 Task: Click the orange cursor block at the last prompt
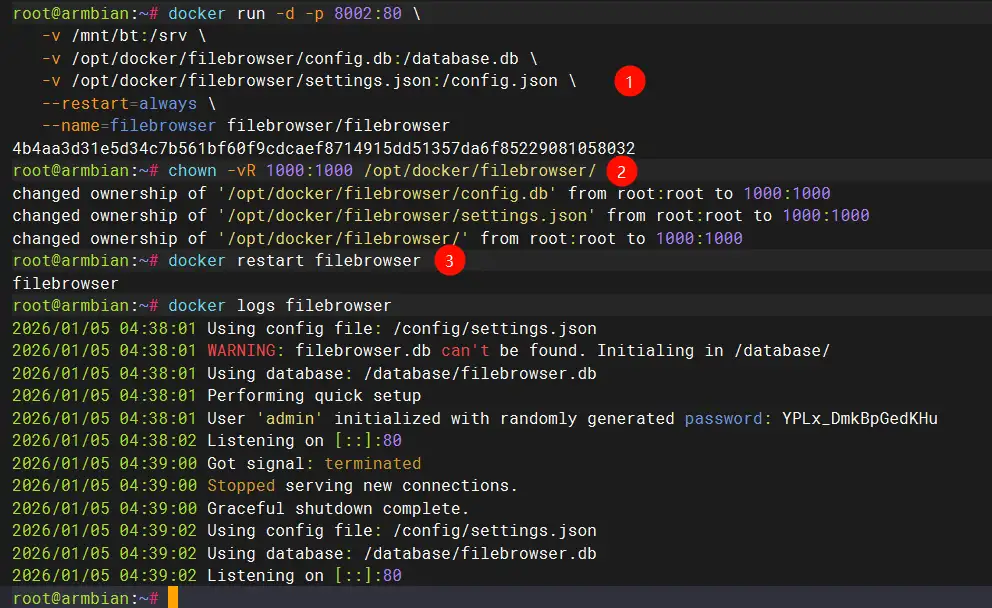click(172, 598)
